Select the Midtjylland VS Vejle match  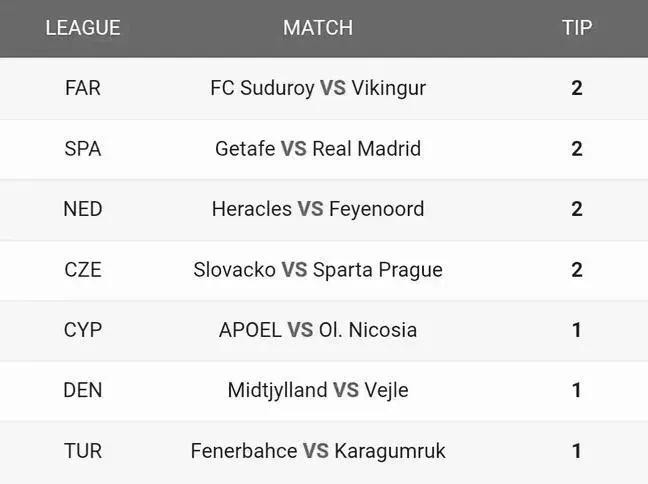[x=318, y=390]
